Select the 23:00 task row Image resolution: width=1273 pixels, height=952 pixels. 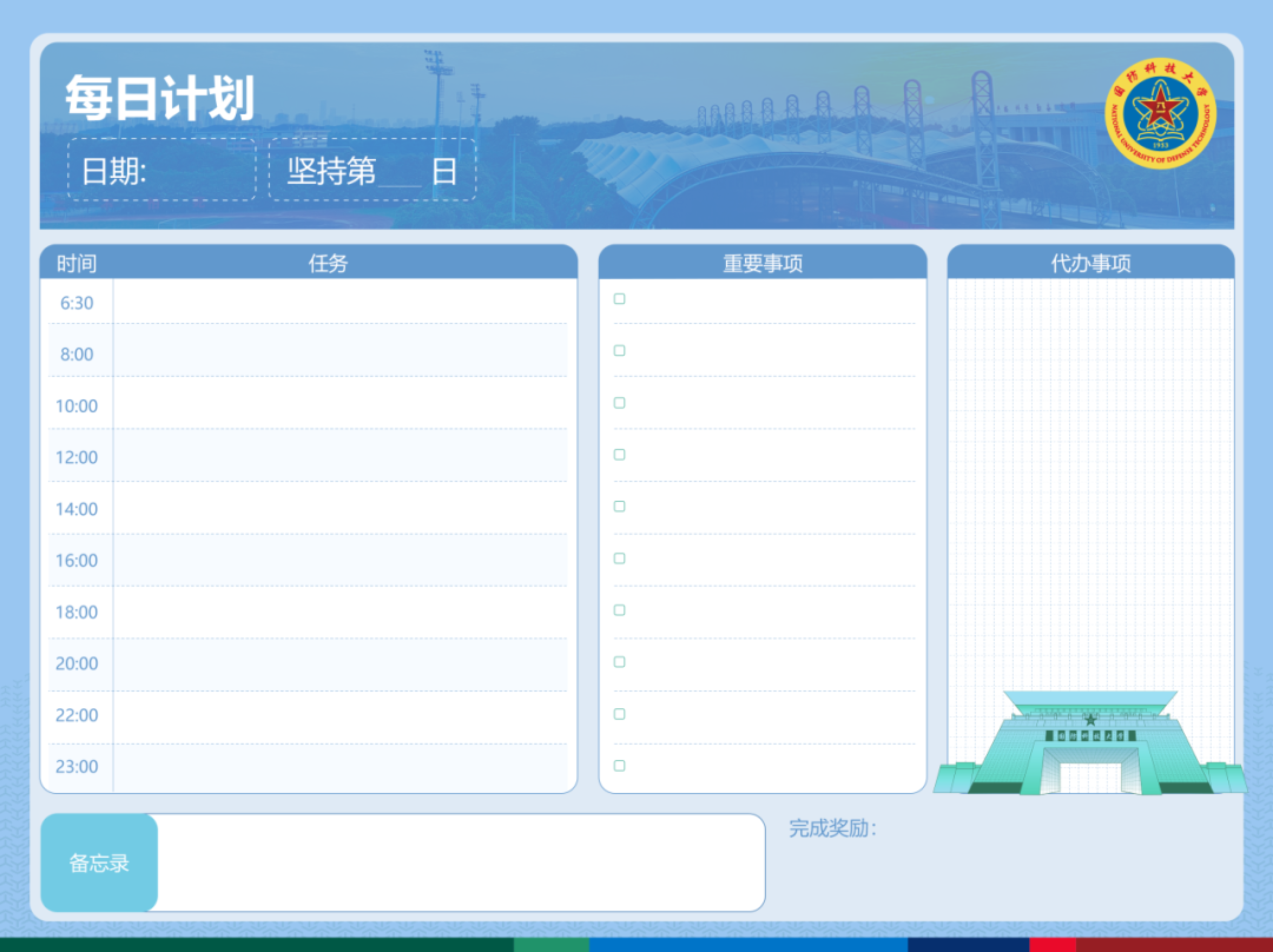point(339,767)
